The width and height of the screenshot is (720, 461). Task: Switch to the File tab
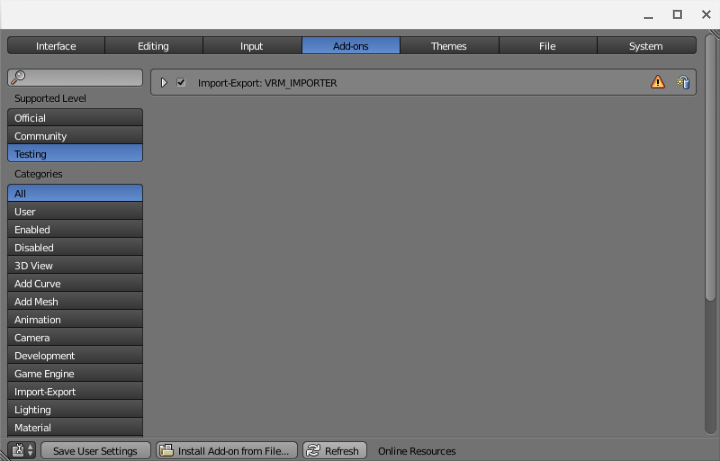point(548,45)
